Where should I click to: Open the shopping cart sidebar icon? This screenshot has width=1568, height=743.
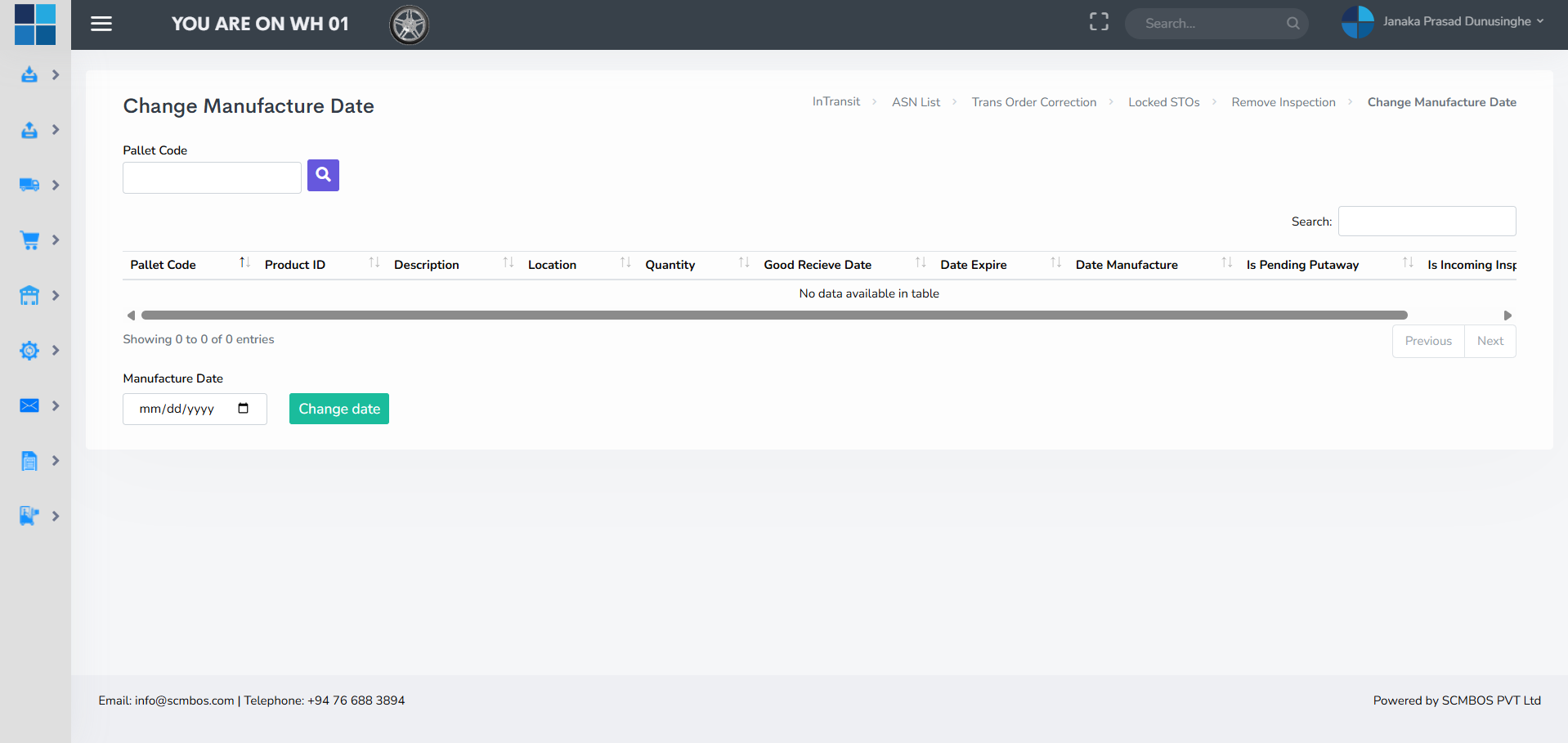pos(29,240)
